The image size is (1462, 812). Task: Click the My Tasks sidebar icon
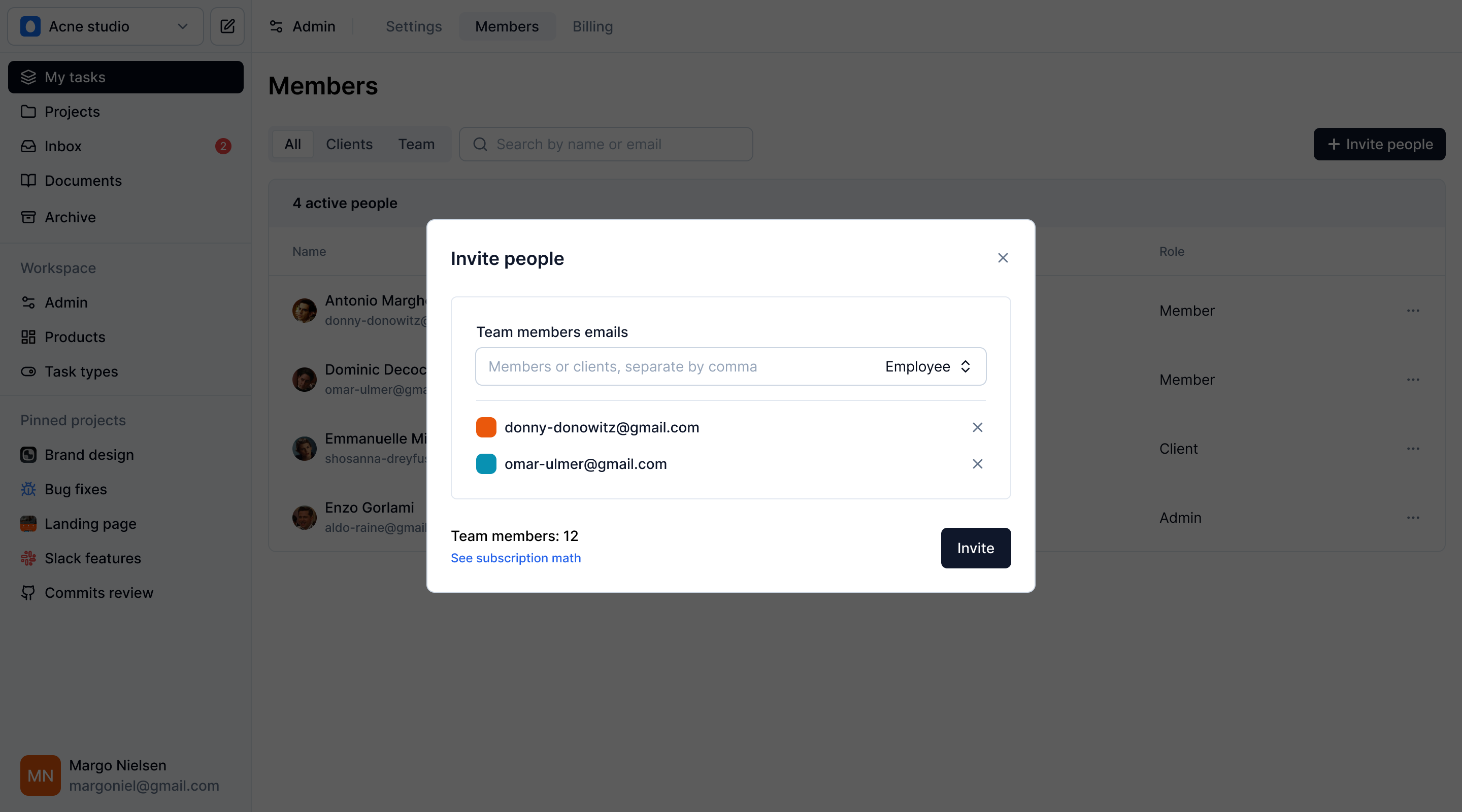point(28,77)
